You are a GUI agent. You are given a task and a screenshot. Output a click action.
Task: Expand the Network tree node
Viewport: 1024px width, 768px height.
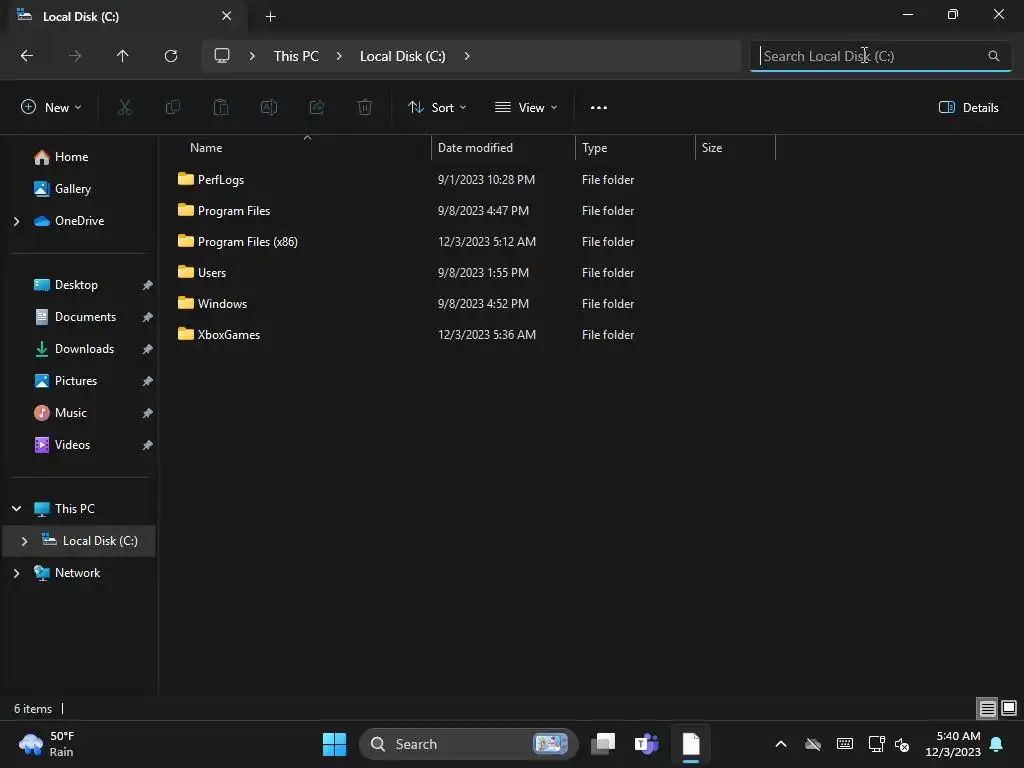[x=16, y=573]
